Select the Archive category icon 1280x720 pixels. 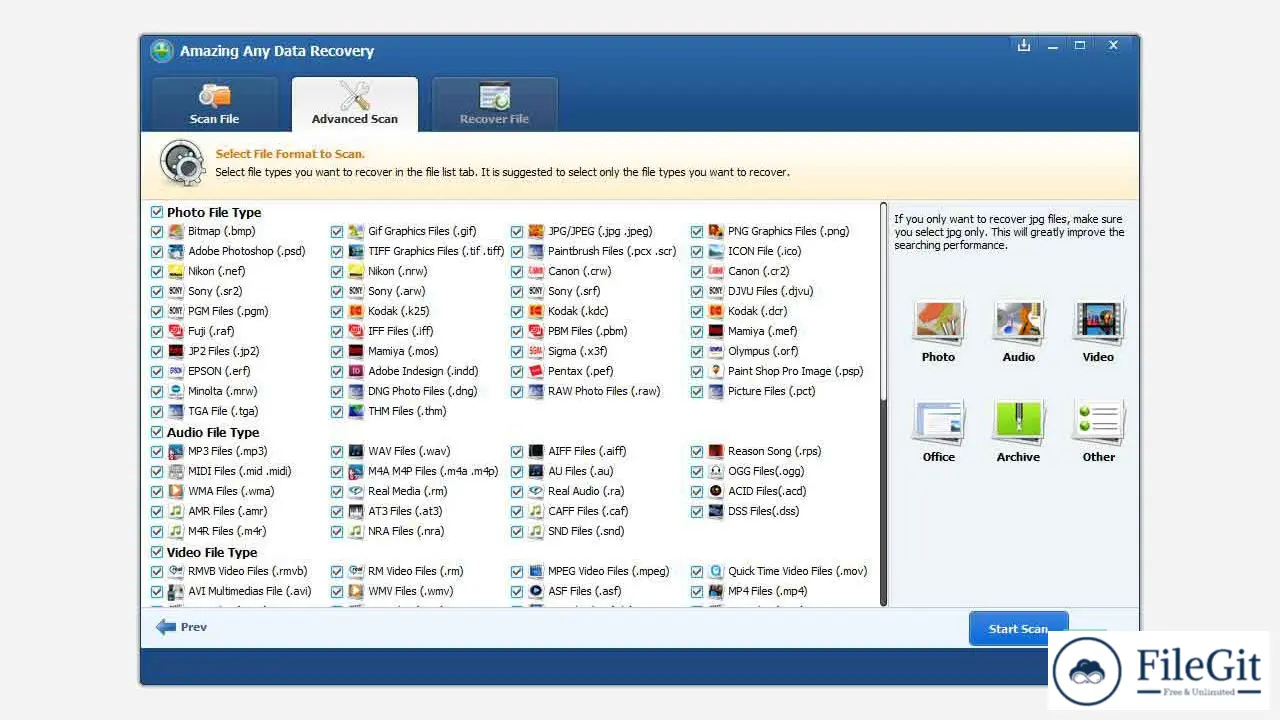[x=1018, y=423]
